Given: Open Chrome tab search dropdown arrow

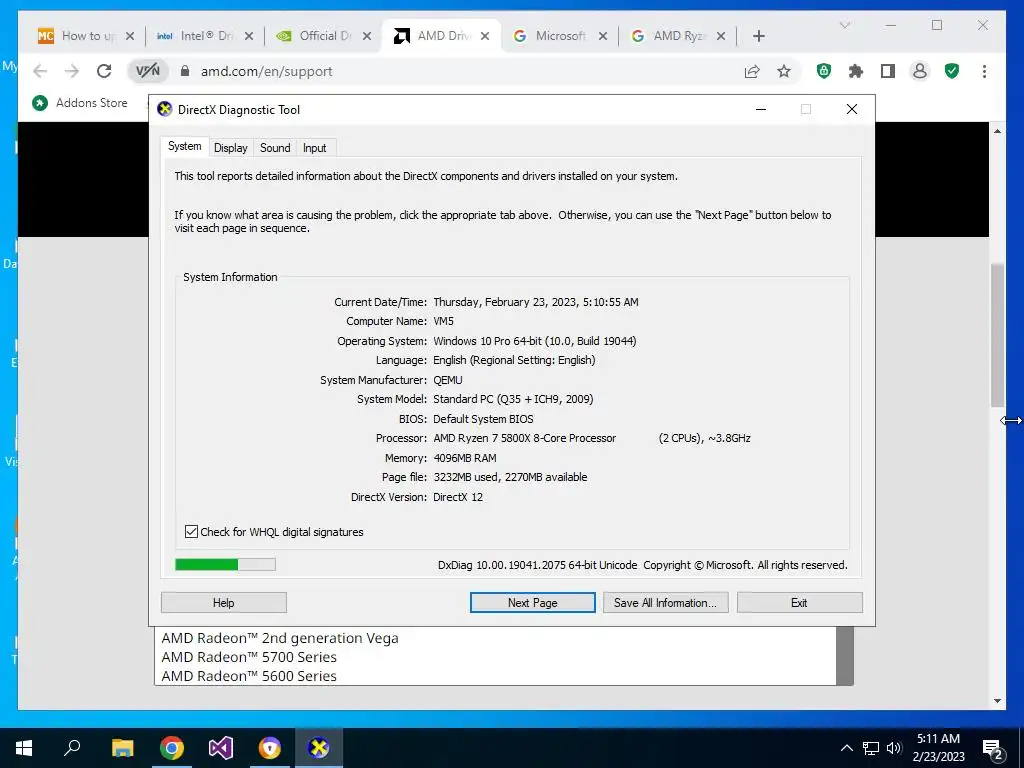Looking at the screenshot, I should (x=844, y=25).
